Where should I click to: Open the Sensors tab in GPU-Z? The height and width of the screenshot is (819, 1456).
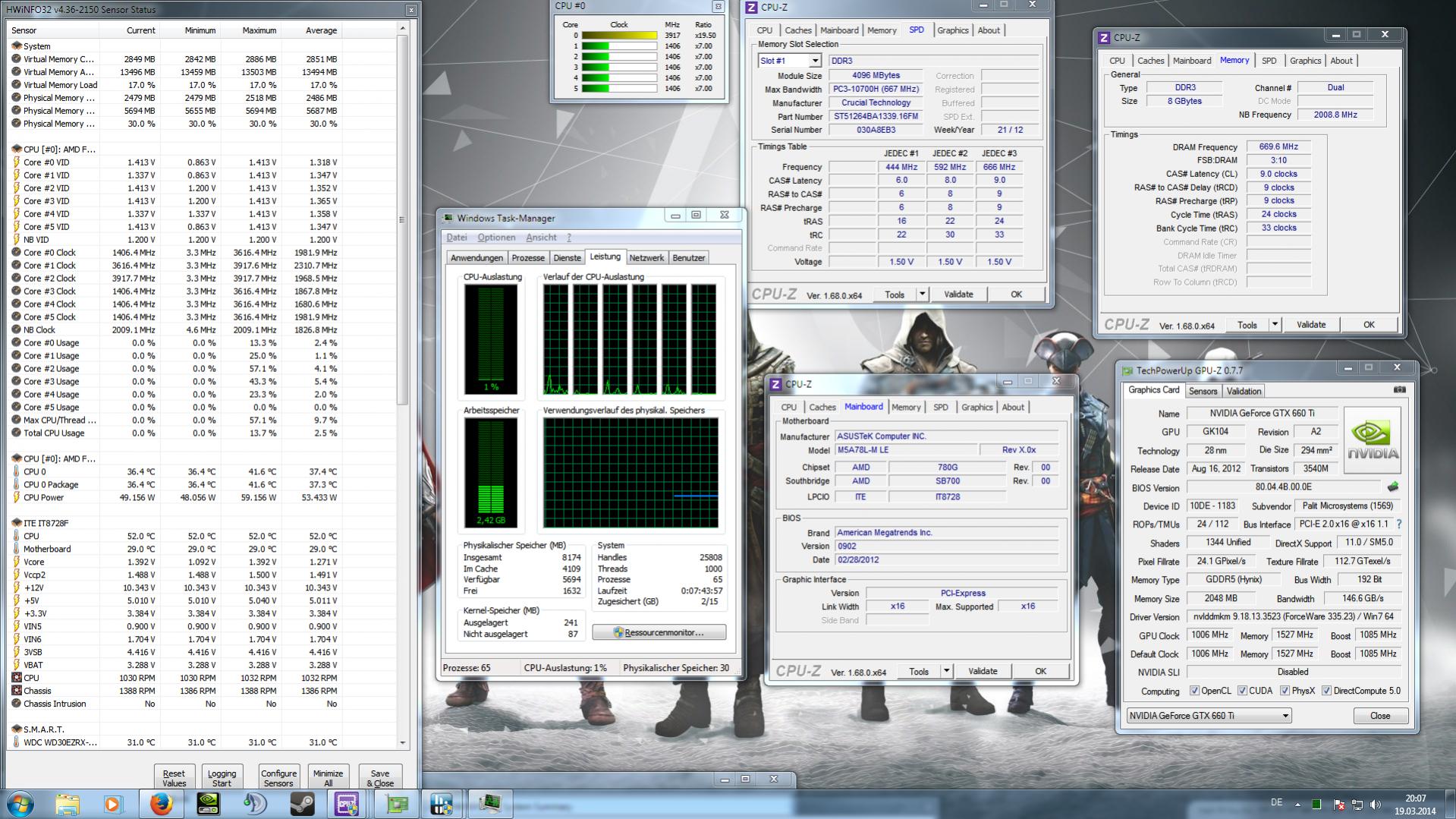tap(1203, 391)
